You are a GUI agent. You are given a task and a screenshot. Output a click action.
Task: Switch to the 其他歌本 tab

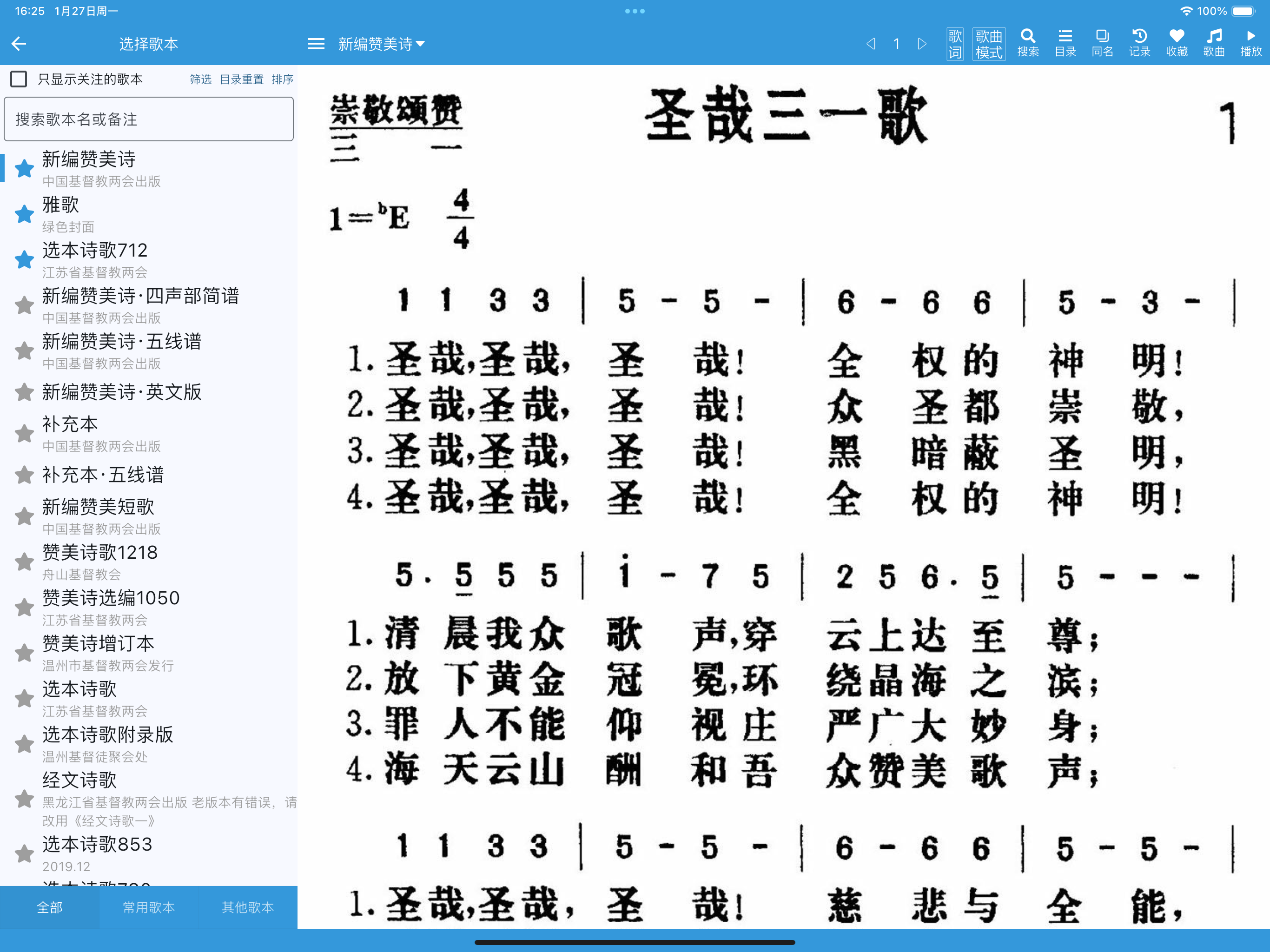247,907
